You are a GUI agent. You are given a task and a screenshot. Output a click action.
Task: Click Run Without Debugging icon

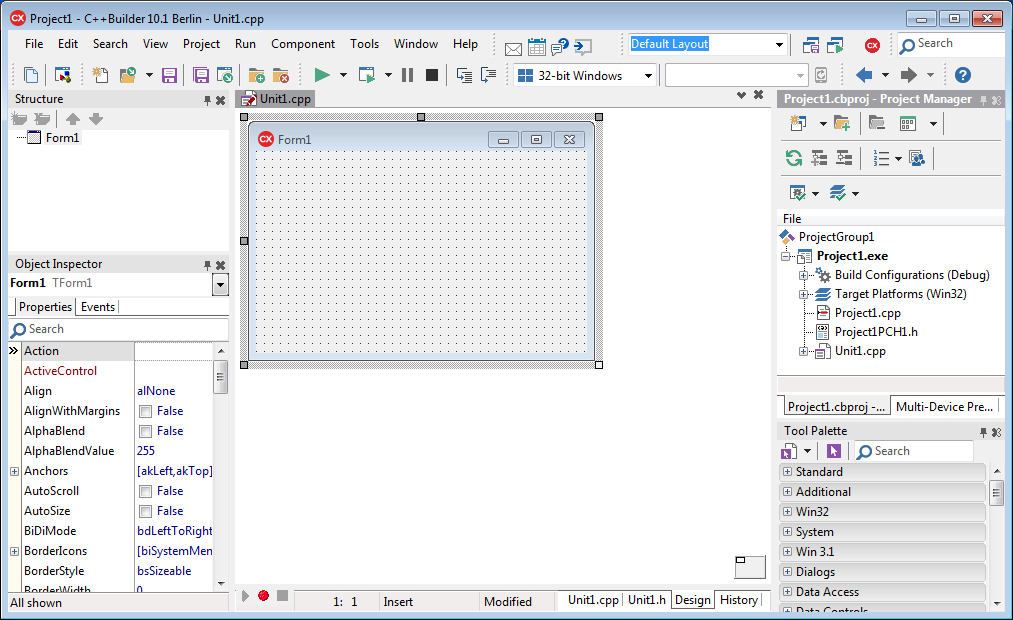366,75
